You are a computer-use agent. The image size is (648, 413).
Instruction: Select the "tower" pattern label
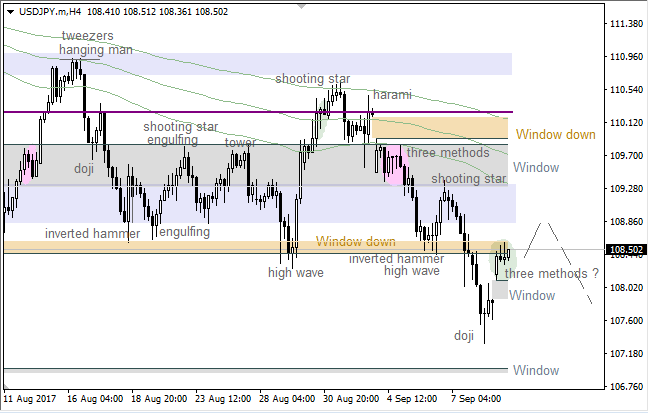point(240,142)
